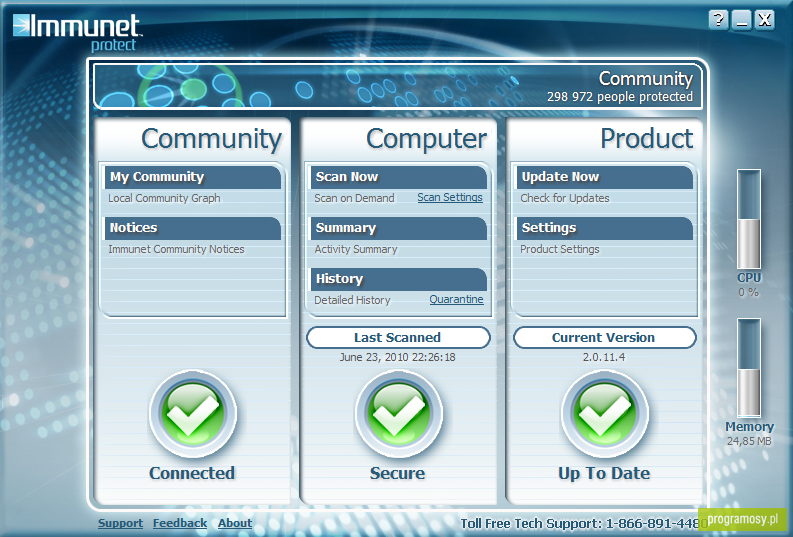This screenshot has width=793, height=537.
Task: Minimize the Immunet window
Action: tap(741, 21)
